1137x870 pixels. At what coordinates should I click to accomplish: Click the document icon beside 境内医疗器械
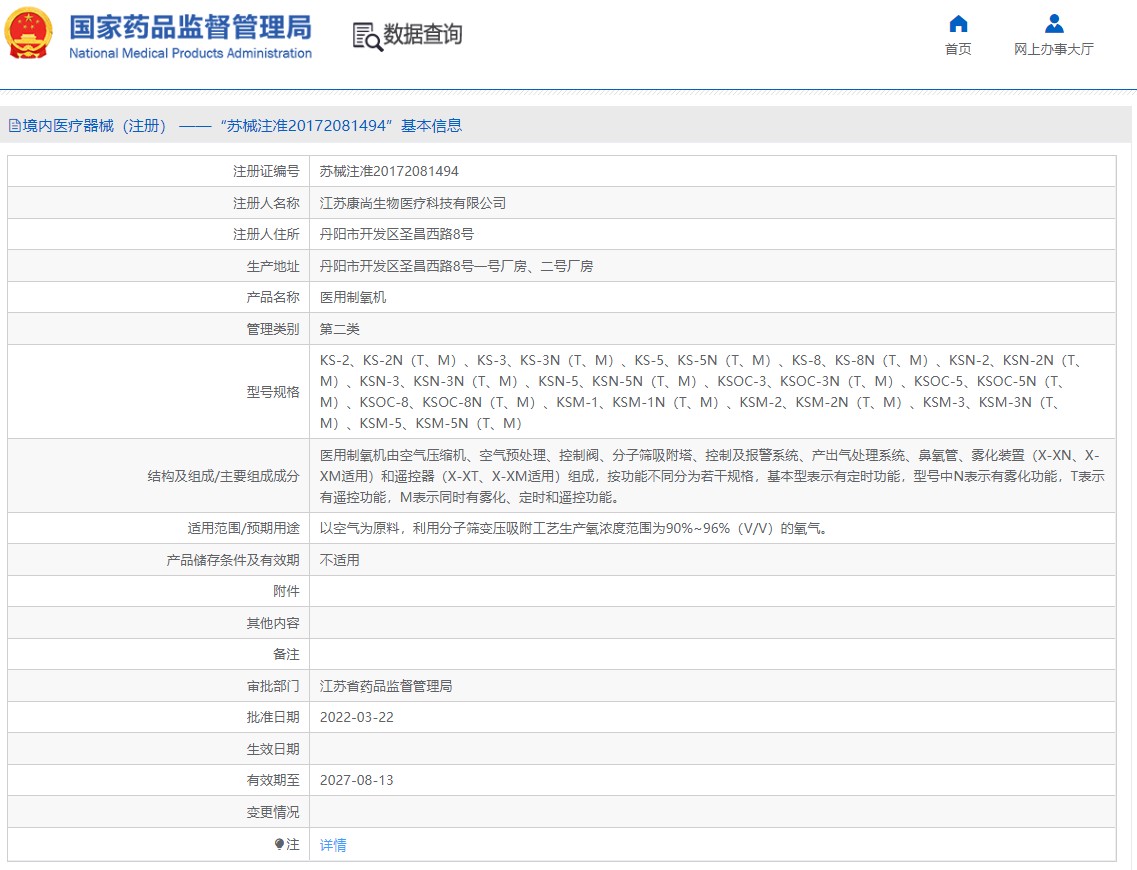[15, 126]
